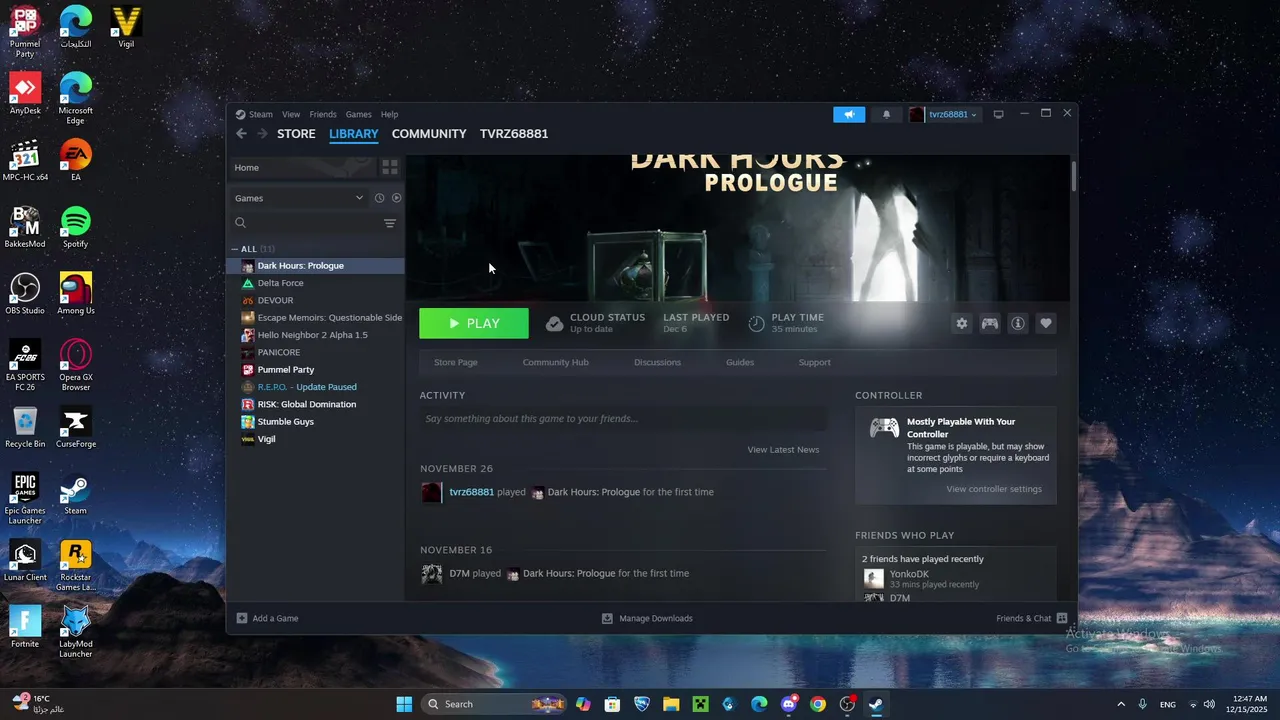This screenshot has width=1280, height=720.
Task: Click the Steam page vertical scrollbar
Action: (1074, 175)
